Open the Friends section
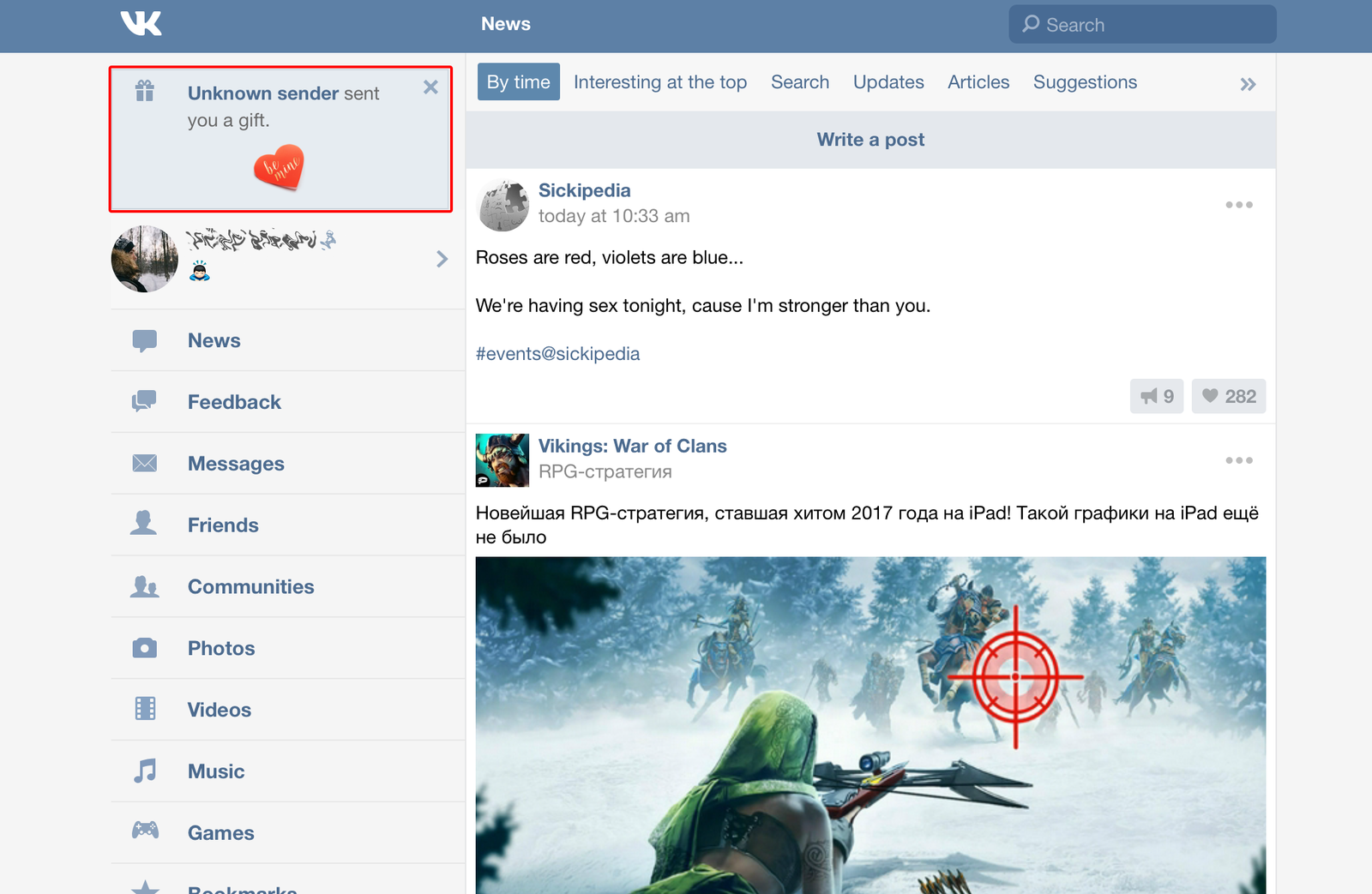Image resolution: width=1372 pixels, height=894 pixels. point(223,525)
